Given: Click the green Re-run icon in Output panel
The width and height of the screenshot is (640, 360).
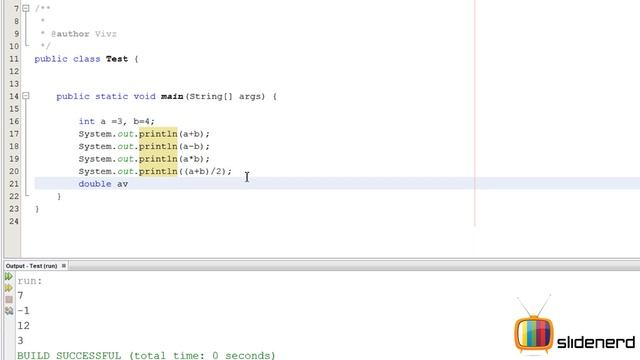Looking at the screenshot, I should (x=8, y=276).
